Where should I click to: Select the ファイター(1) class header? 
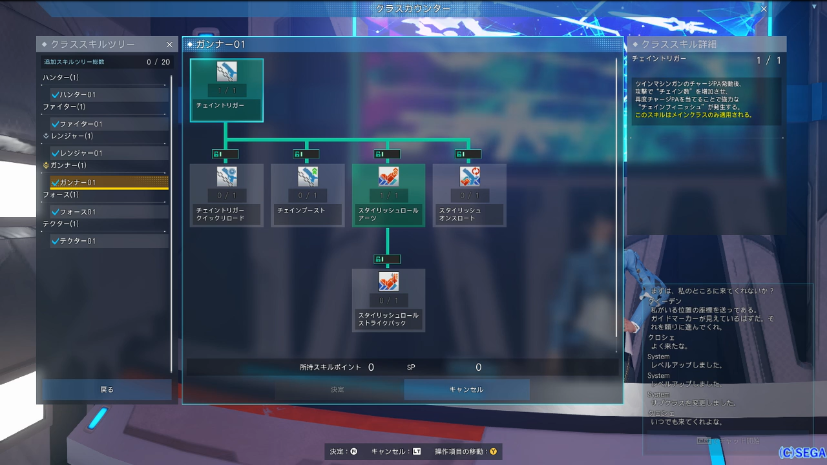point(64,106)
